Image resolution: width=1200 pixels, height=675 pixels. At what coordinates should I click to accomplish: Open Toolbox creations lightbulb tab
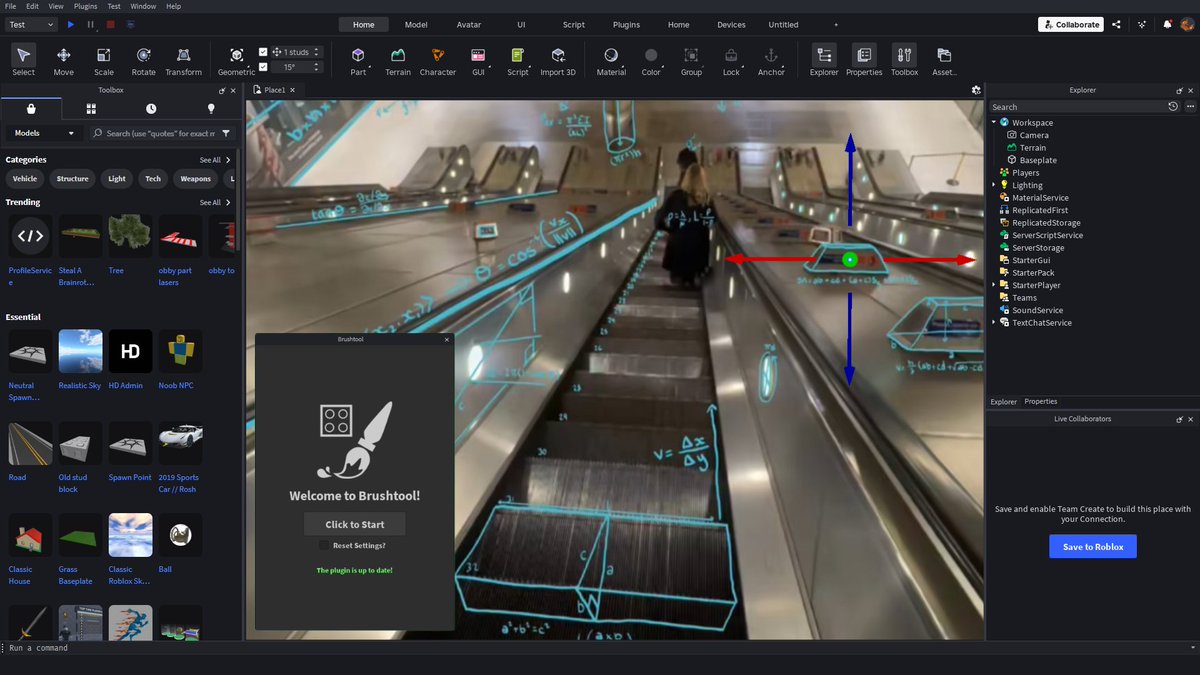pyautogui.click(x=211, y=108)
